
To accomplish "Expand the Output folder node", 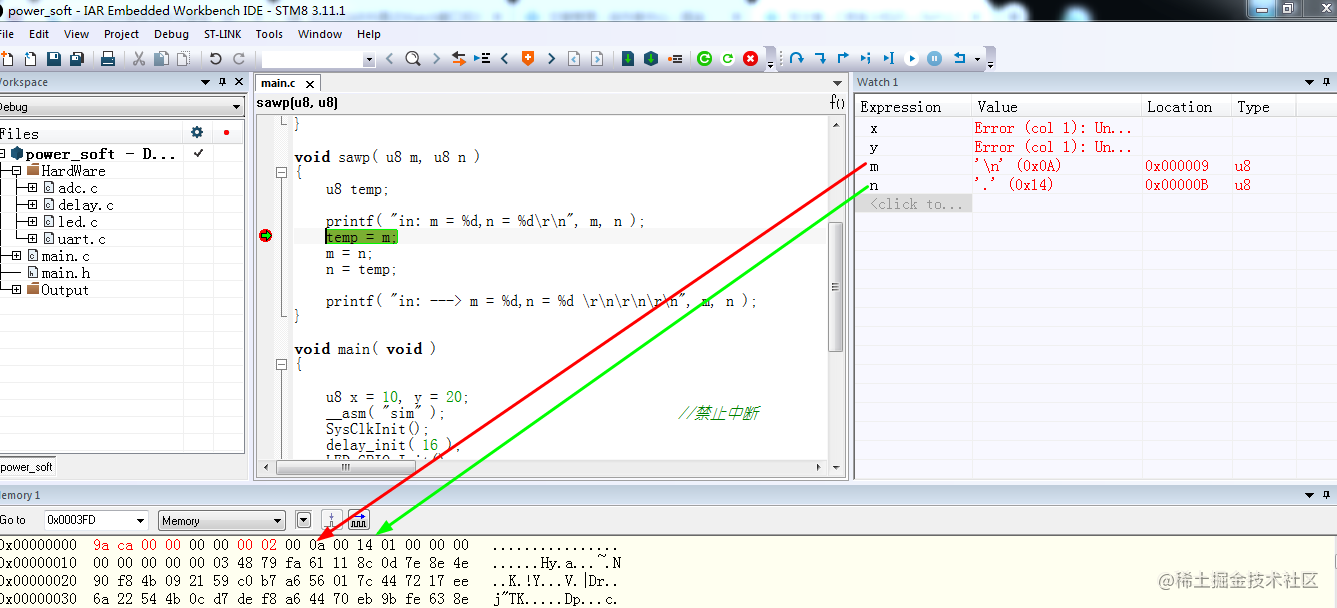I will (x=17, y=289).
